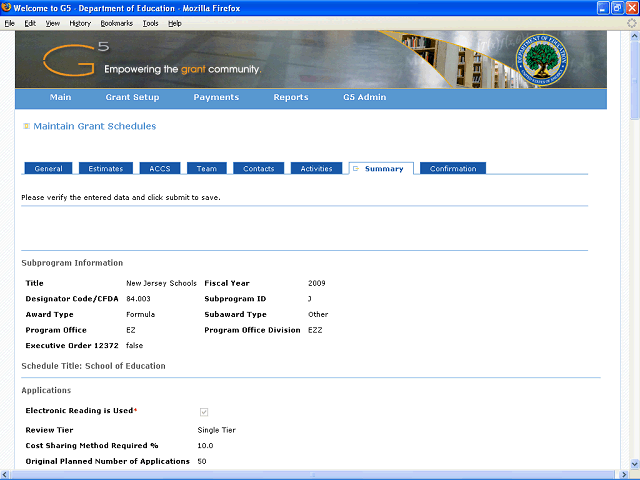
Task: Open the History menu
Action: pos(80,22)
